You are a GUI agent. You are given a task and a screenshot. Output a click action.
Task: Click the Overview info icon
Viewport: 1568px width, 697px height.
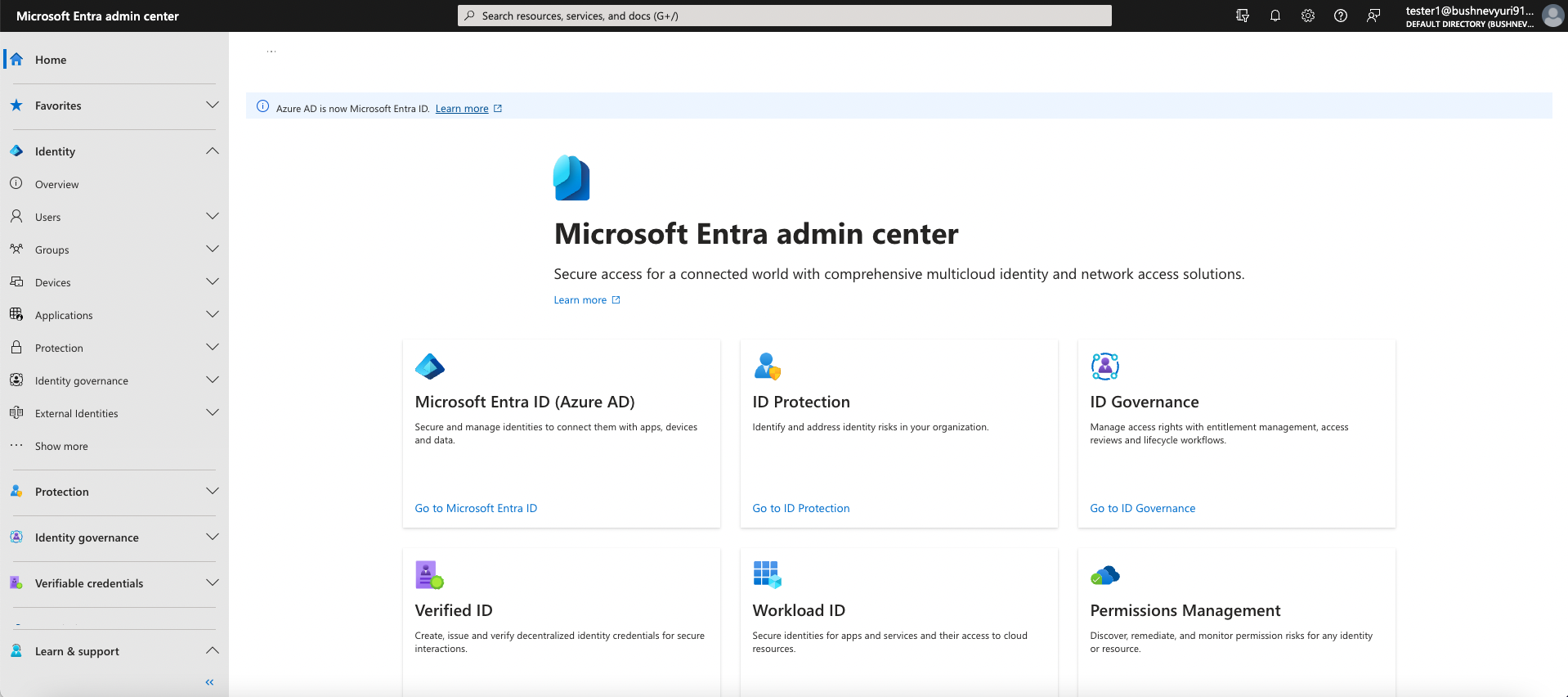(x=16, y=184)
